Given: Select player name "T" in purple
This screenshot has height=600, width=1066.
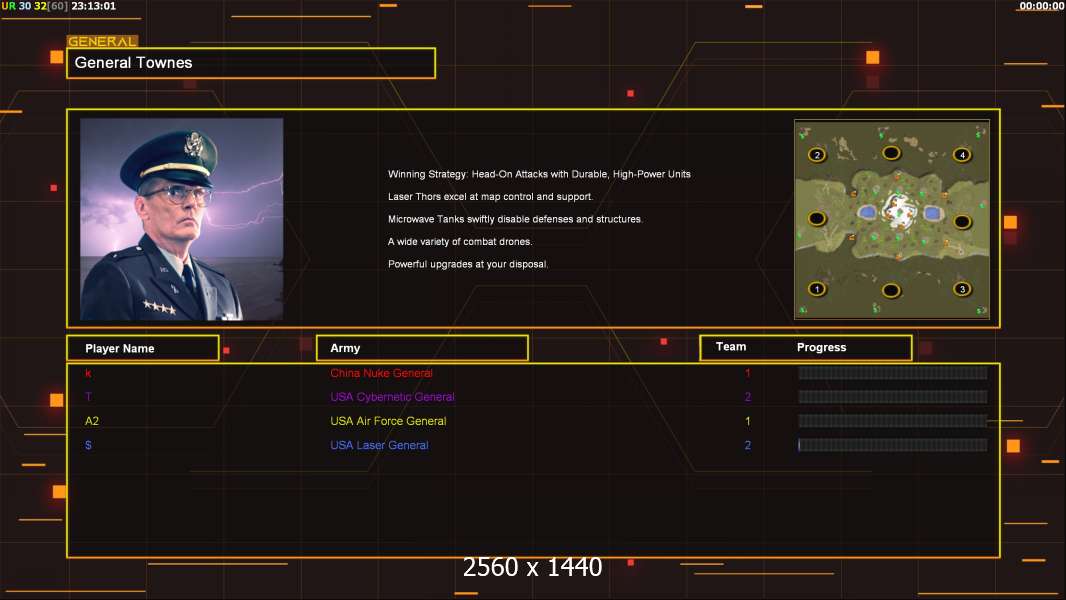Looking at the screenshot, I should tap(88, 397).
